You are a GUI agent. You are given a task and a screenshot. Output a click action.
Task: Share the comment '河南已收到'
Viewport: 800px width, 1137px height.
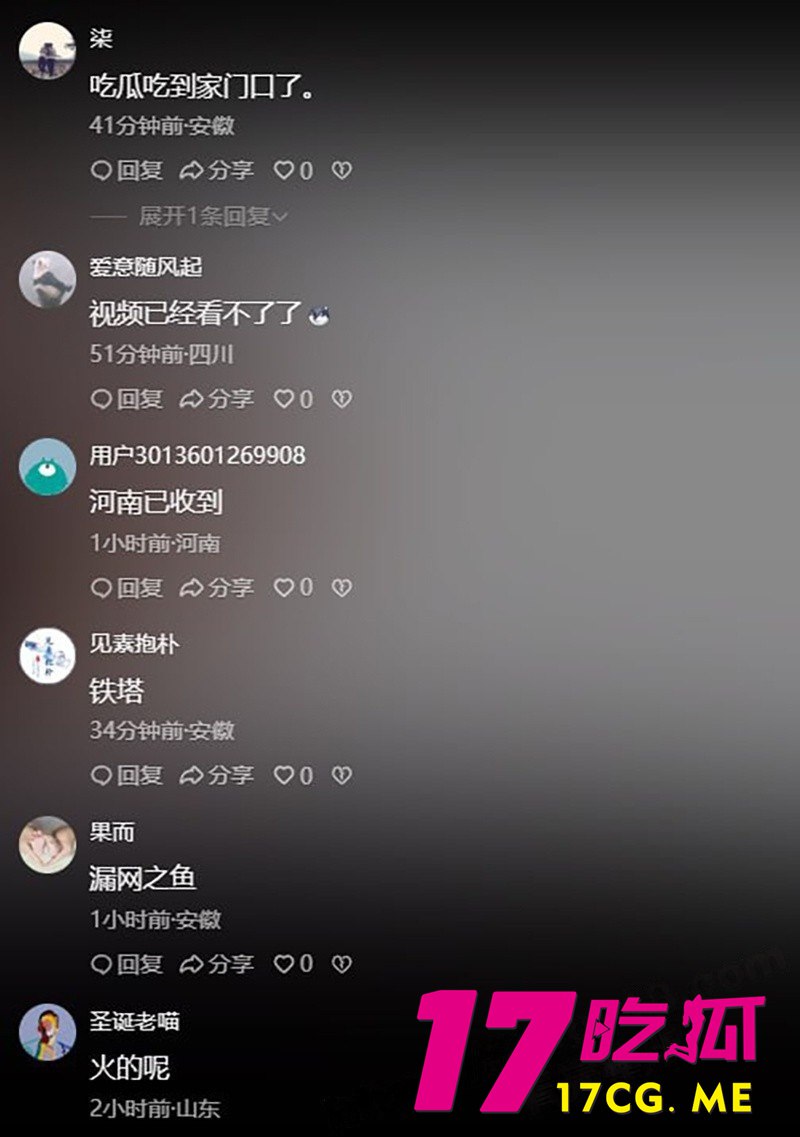pos(217,587)
